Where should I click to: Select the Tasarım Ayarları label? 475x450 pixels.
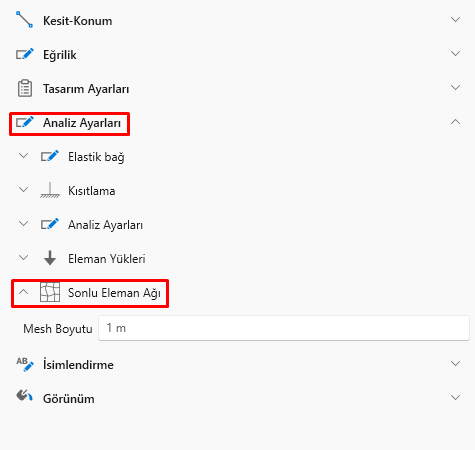[x=86, y=89]
